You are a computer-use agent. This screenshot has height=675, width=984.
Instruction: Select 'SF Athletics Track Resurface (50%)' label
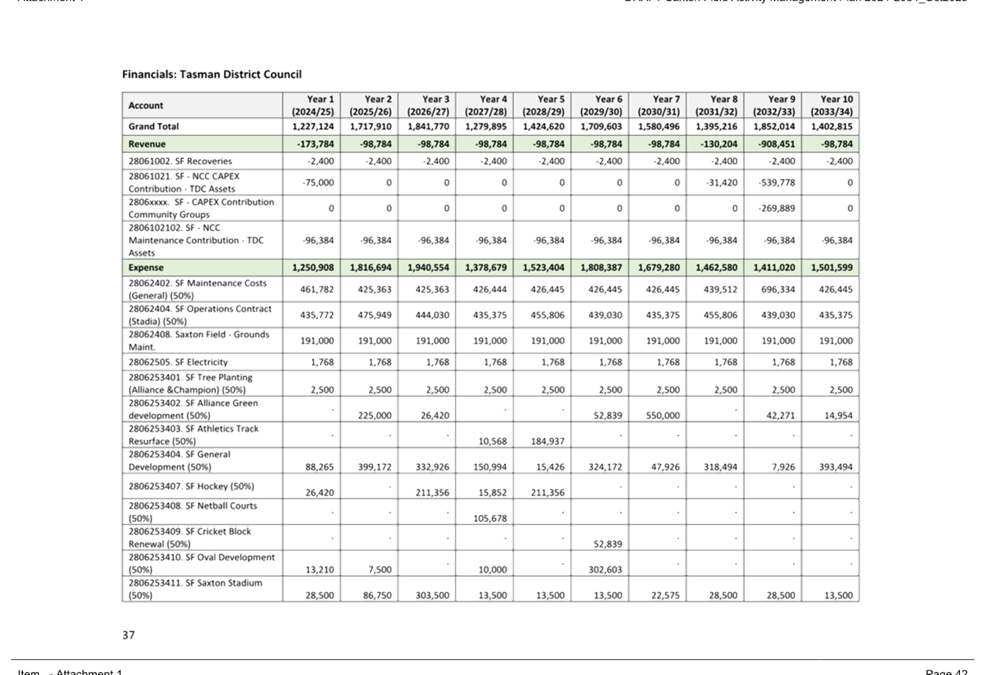(x=193, y=435)
